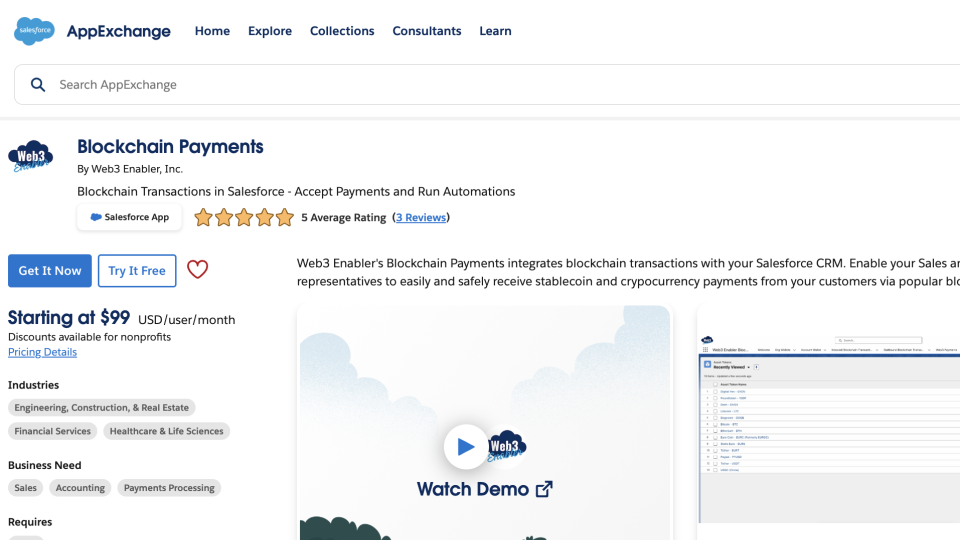The height and width of the screenshot is (540, 960).
Task: Click "Discounts available for nonprofits" text
Action: pyautogui.click(x=89, y=337)
